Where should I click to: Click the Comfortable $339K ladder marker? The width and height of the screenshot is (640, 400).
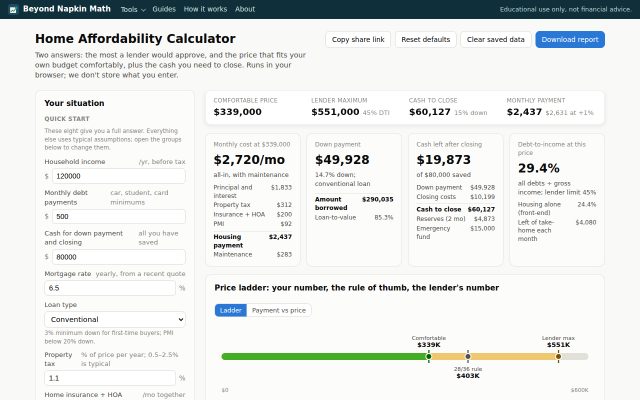(429, 356)
